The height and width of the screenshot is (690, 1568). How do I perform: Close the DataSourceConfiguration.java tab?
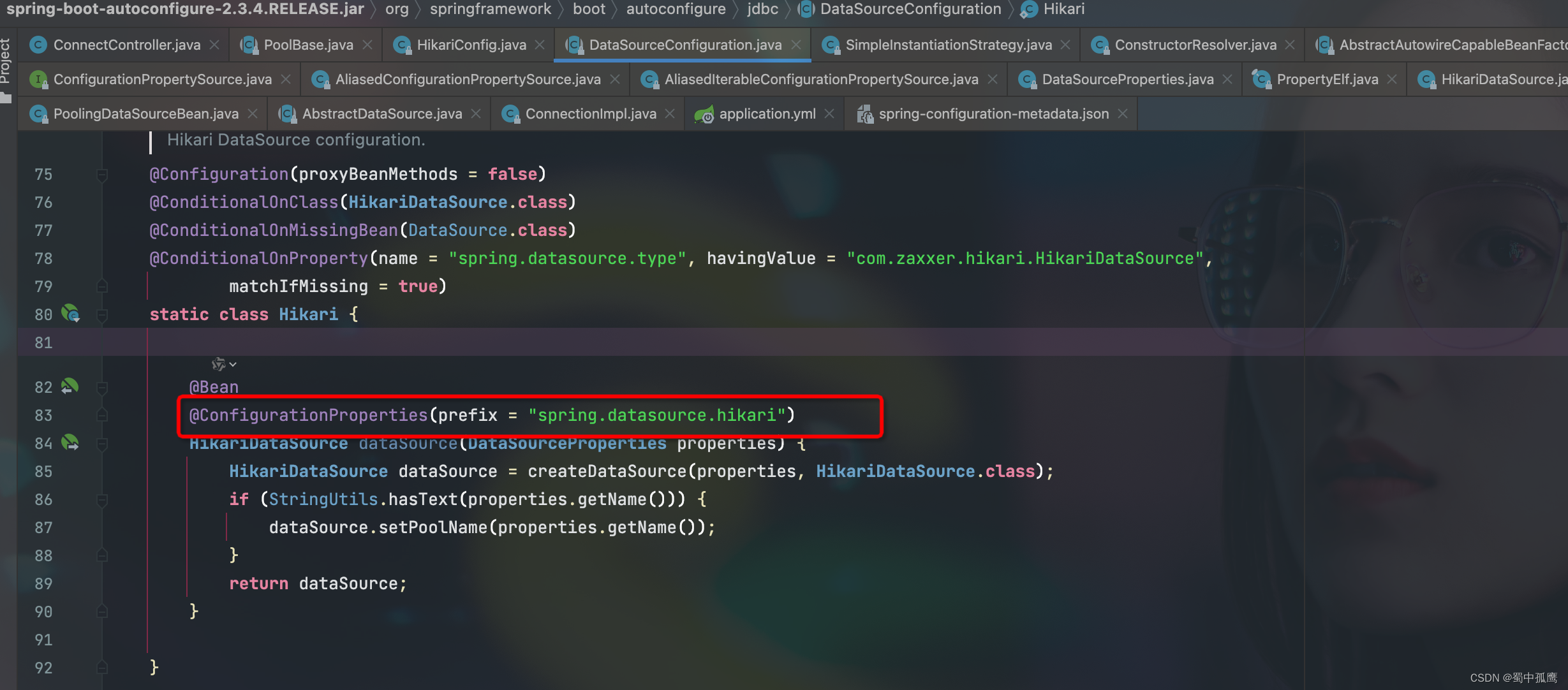point(796,45)
